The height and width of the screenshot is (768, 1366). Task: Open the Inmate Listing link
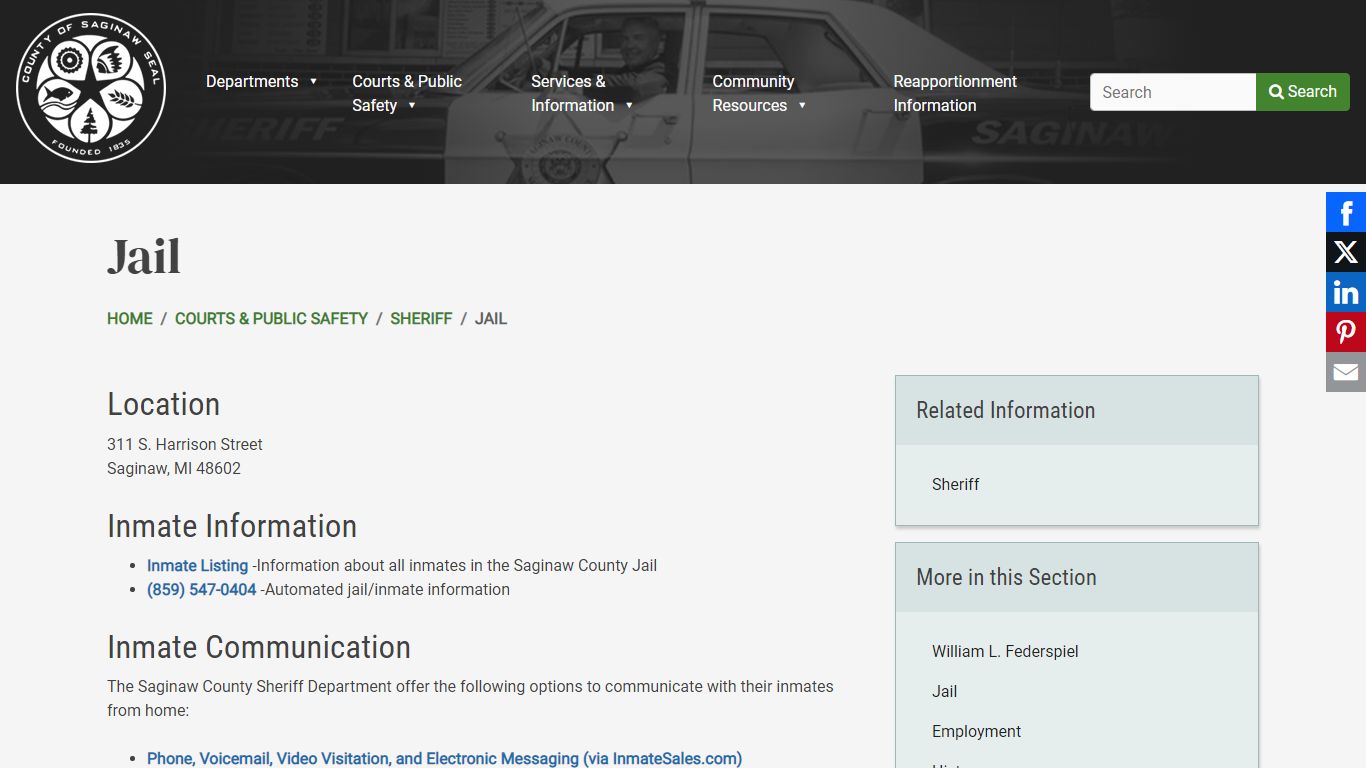click(197, 565)
